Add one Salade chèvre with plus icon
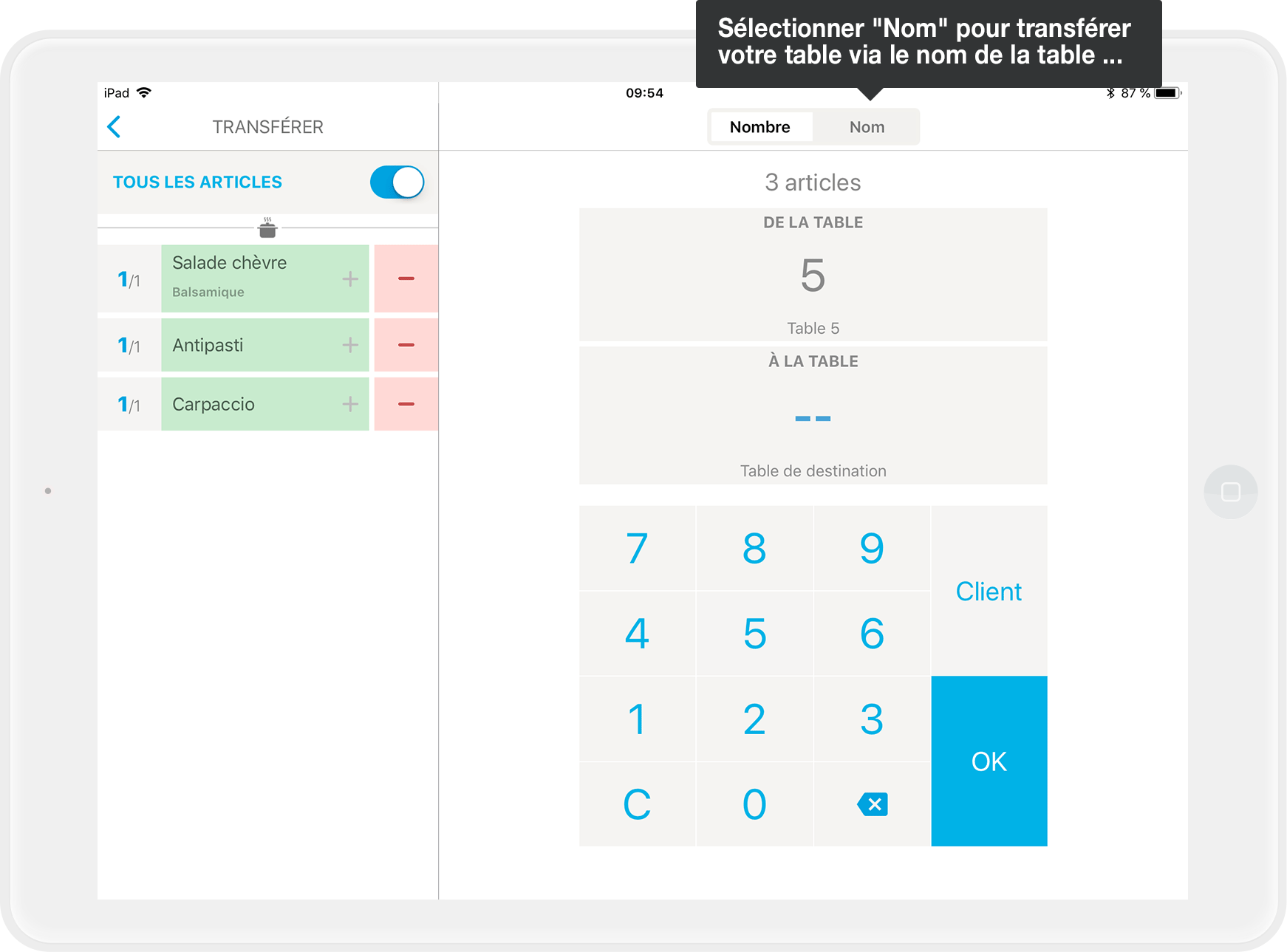 [350, 279]
